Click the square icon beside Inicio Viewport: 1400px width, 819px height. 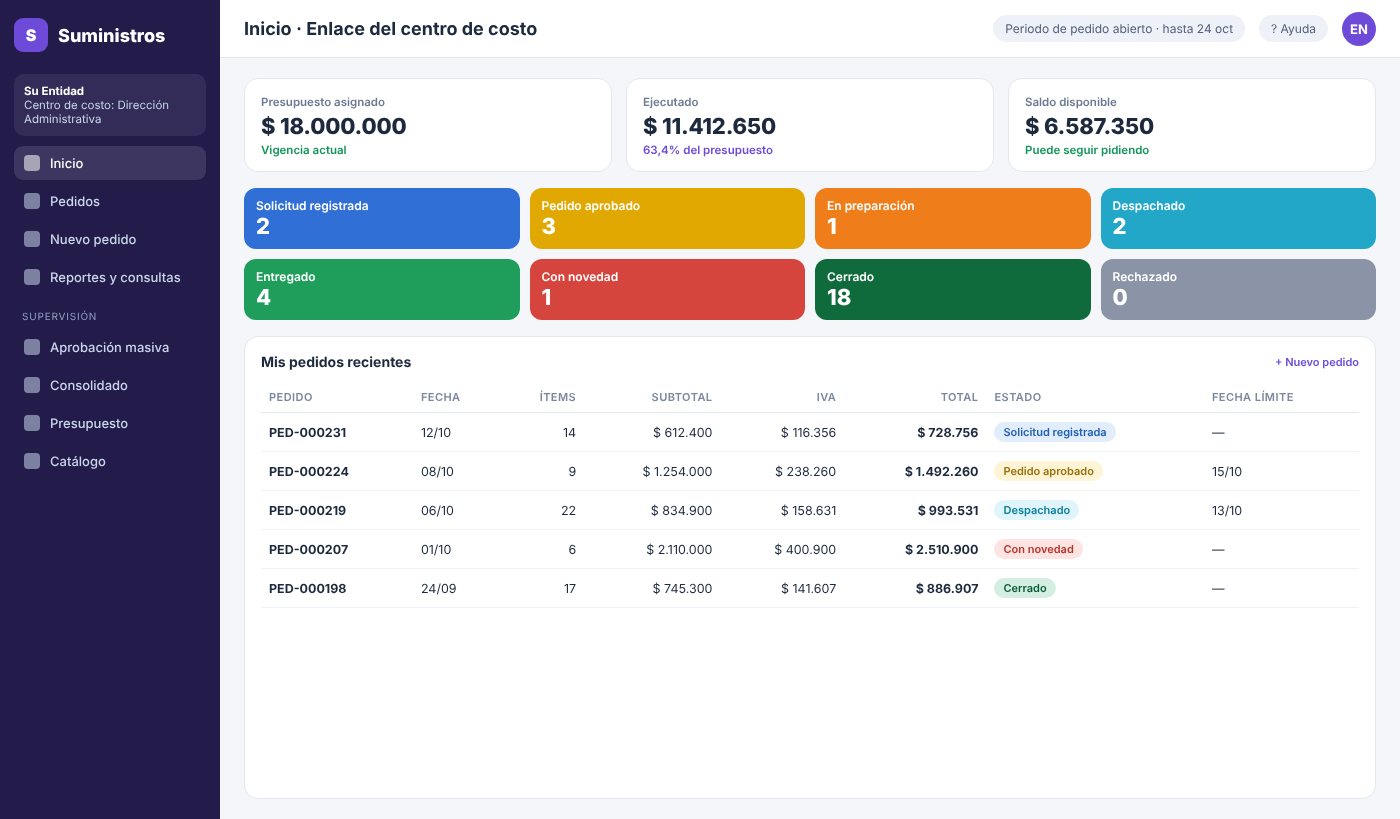(x=32, y=163)
